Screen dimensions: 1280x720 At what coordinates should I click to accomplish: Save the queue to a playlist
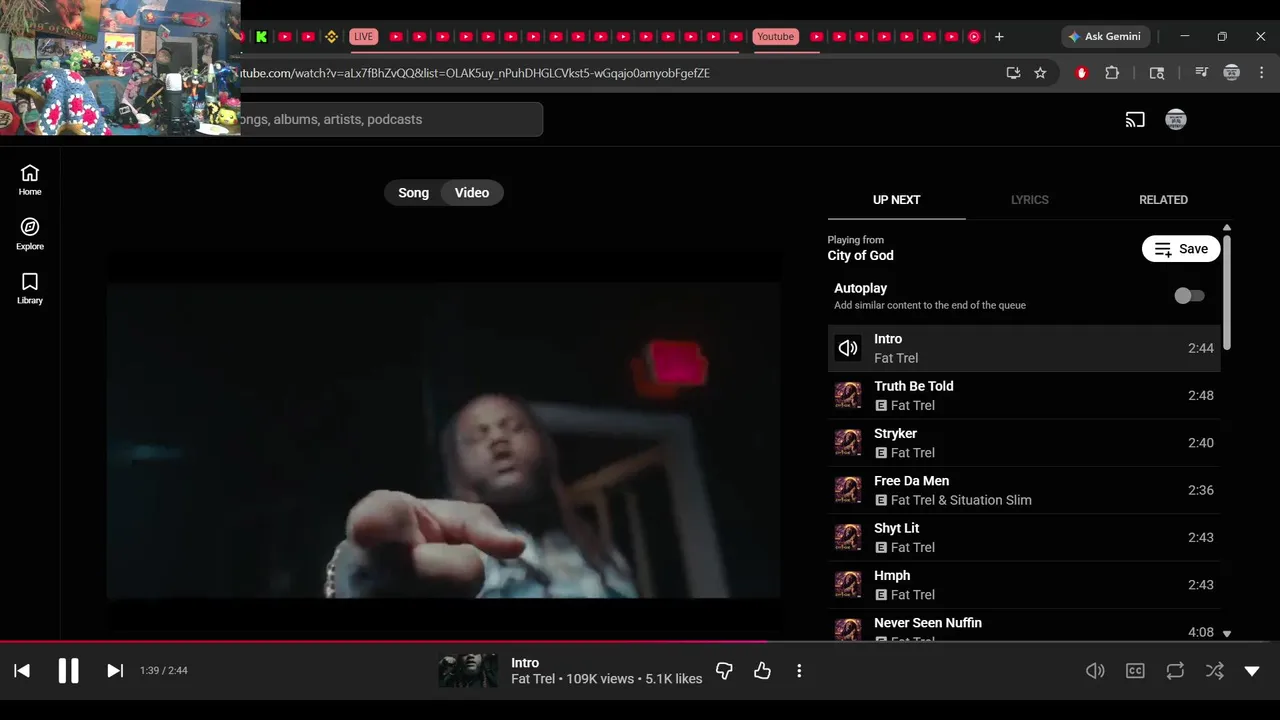1181,249
